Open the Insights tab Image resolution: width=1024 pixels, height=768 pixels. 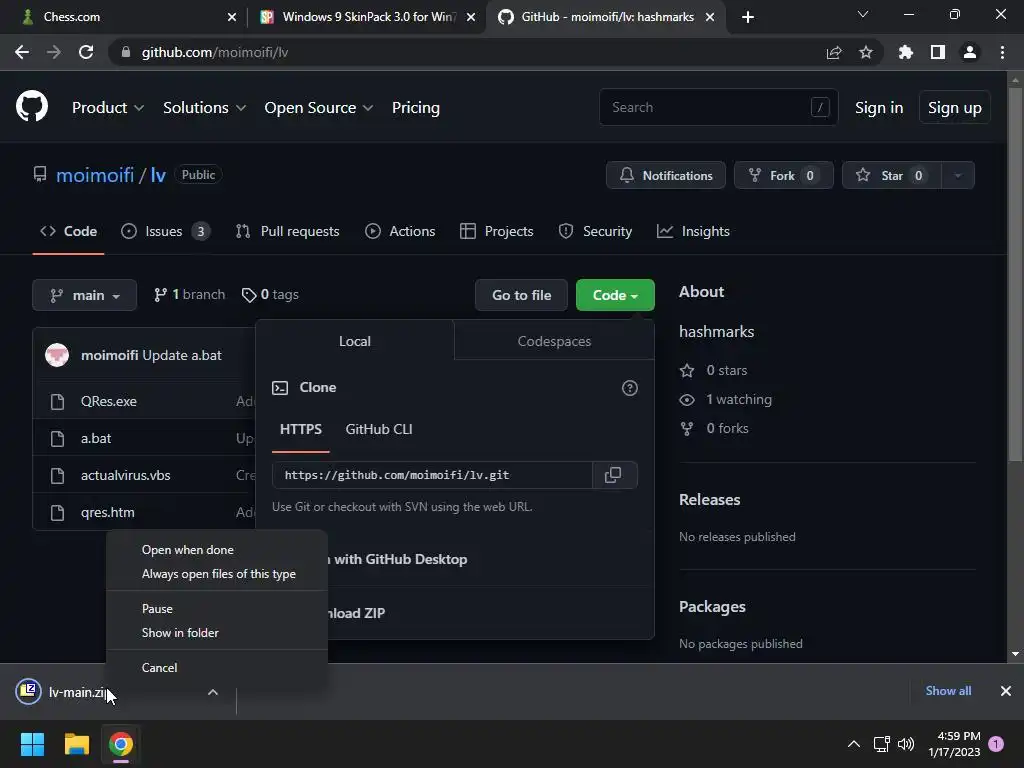point(693,231)
